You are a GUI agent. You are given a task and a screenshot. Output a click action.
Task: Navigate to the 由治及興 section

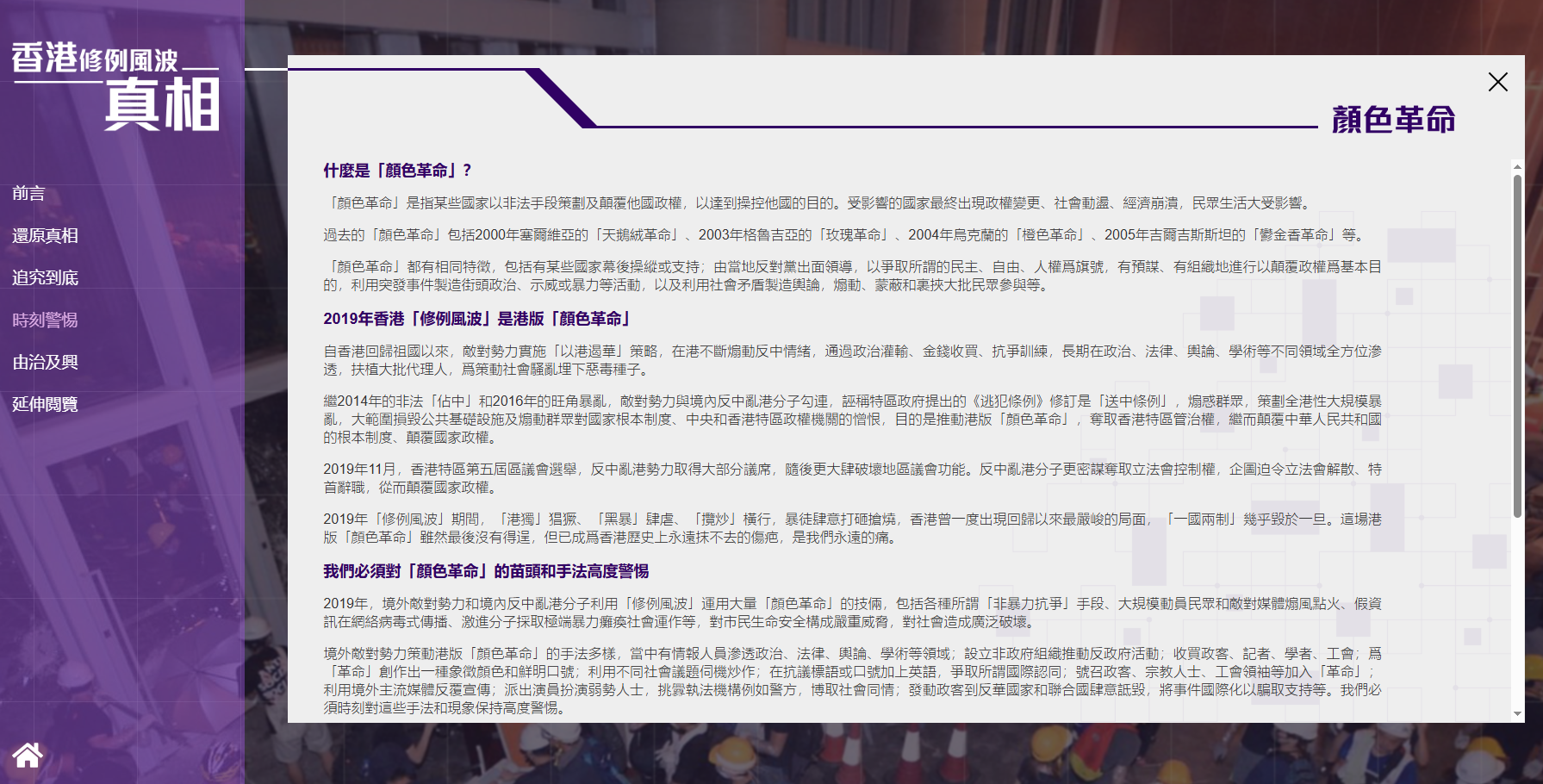click(45, 362)
